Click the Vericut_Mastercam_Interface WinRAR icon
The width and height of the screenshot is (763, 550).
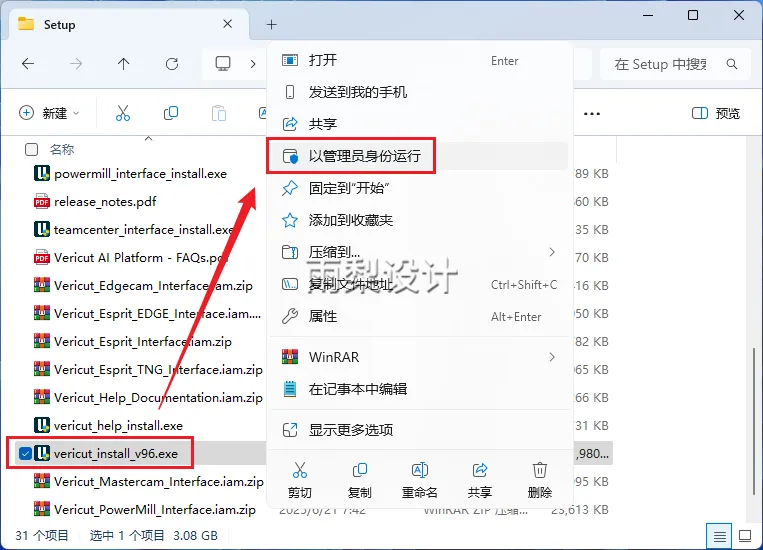coord(42,481)
